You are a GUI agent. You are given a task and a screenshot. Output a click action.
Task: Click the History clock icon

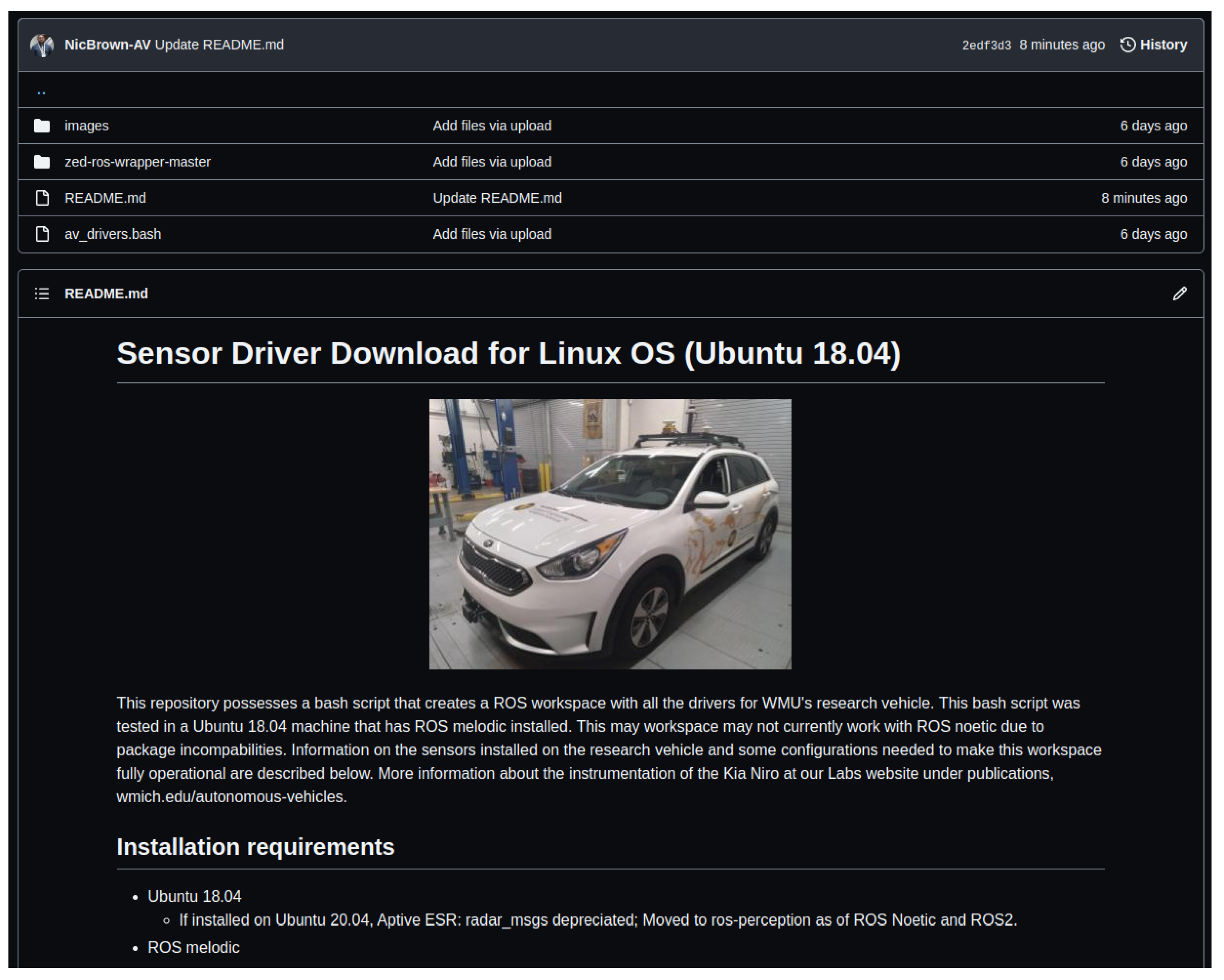coord(1127,45)
